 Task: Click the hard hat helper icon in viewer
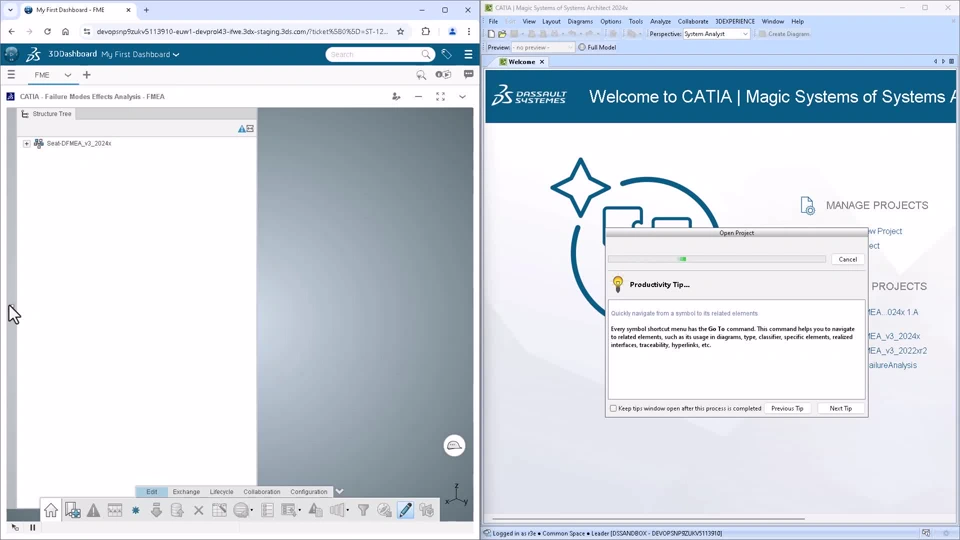tap(454, 446)
